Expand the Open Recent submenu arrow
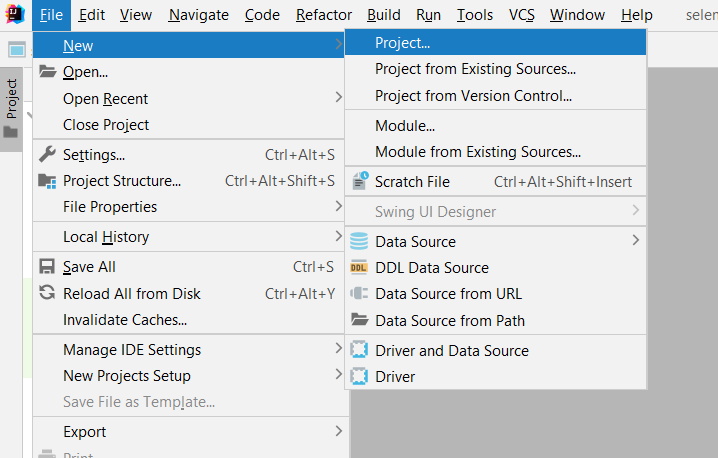 339,98
